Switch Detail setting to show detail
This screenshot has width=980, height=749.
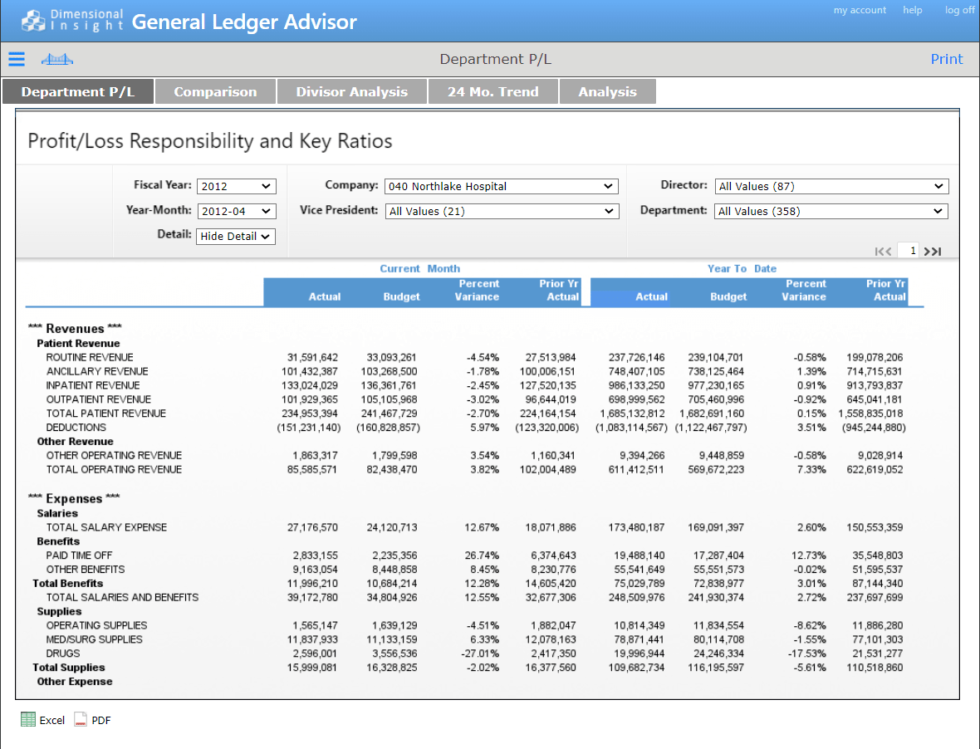click(236, 236)
